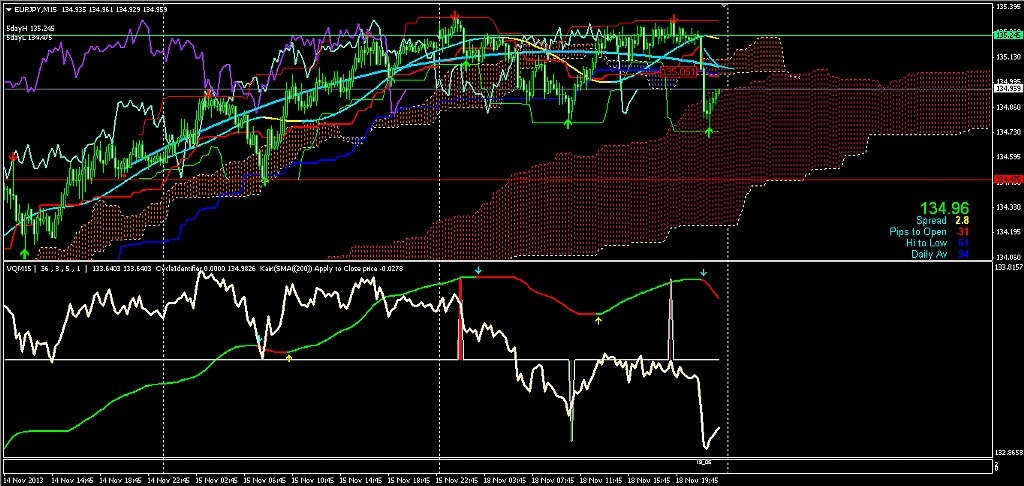Click the chart shift triangle on the top edge
The height and width of the screenshot is (486, 1024).
(x=723, y=5)
